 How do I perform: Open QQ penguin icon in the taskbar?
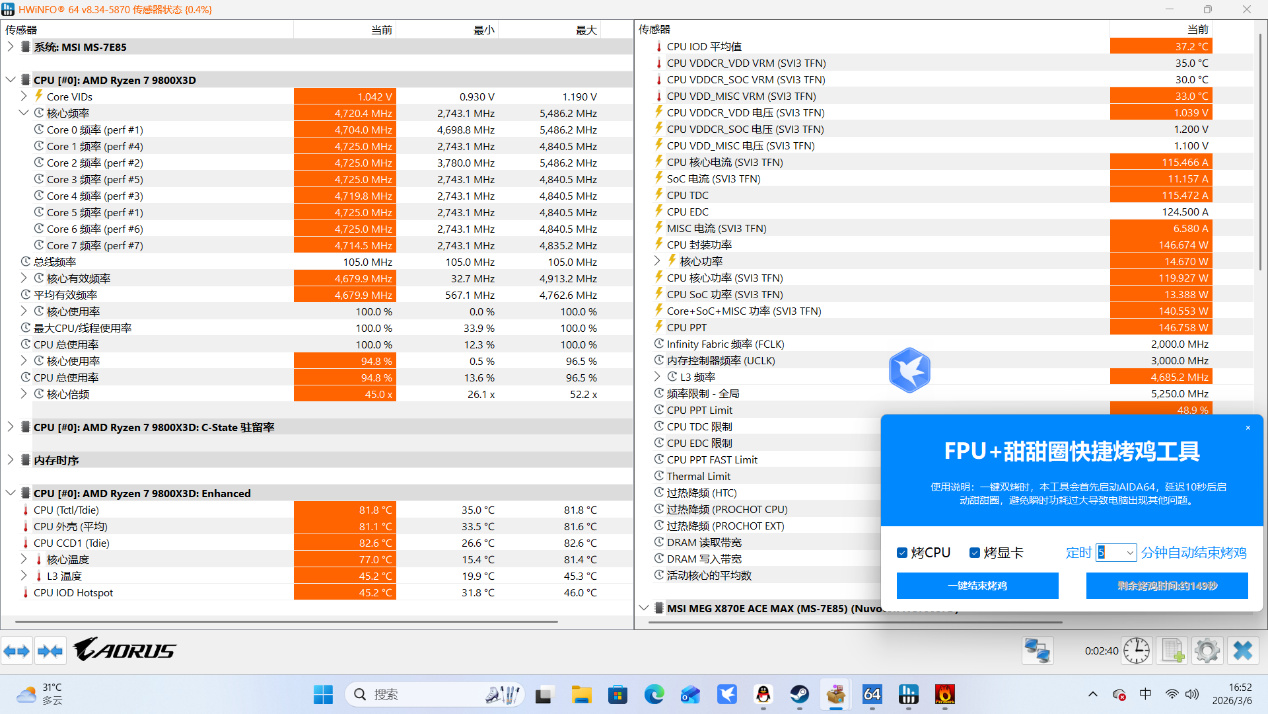(x=763, y=693)
